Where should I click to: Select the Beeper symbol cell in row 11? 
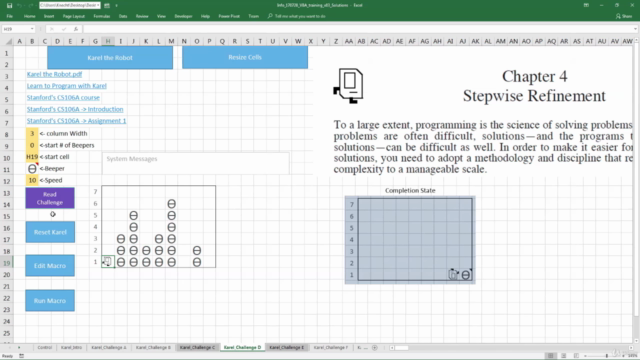[32, 168]
